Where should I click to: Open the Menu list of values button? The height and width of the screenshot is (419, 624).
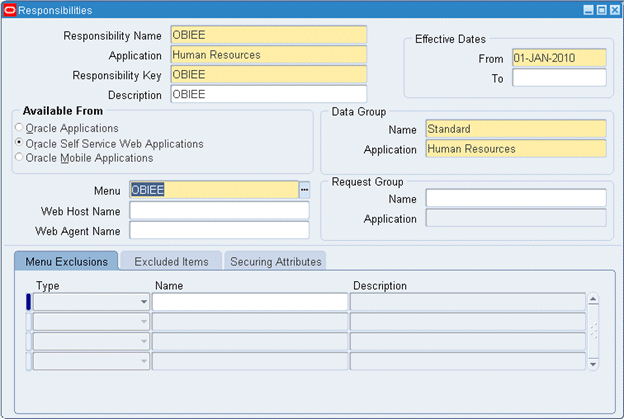click(x=304, y=190)
